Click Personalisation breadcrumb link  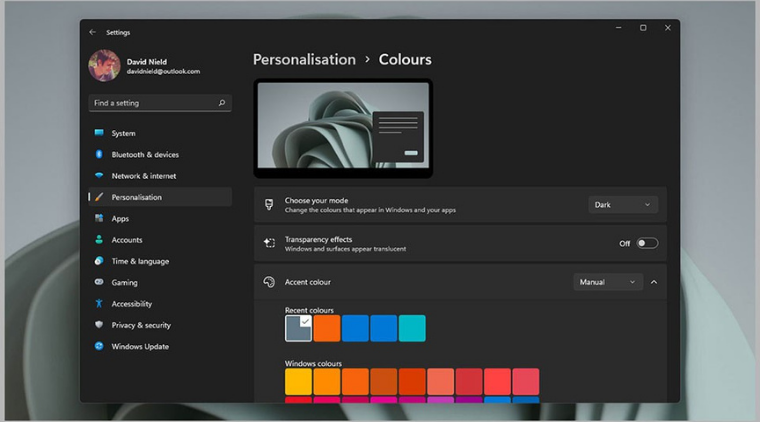[x=304, y=59]
